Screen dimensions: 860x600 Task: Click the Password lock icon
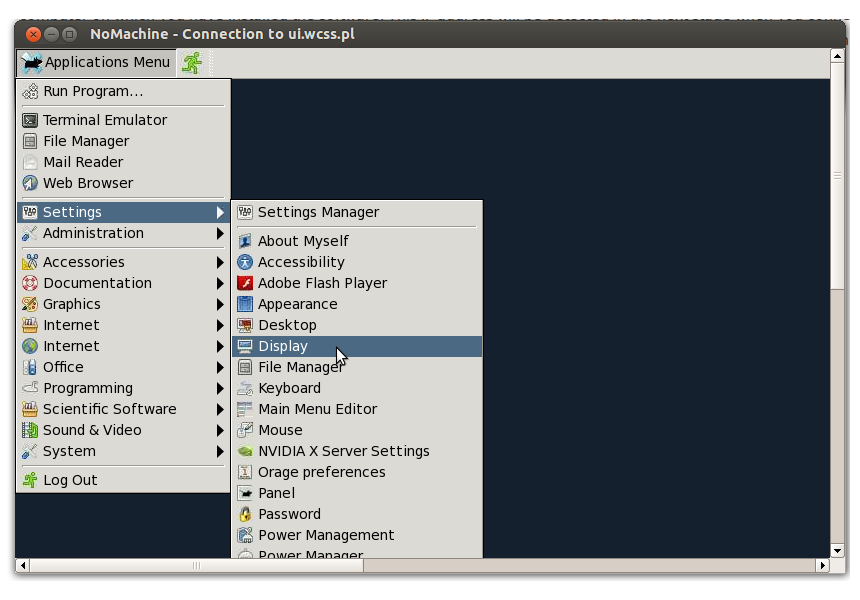pos(245,514)
